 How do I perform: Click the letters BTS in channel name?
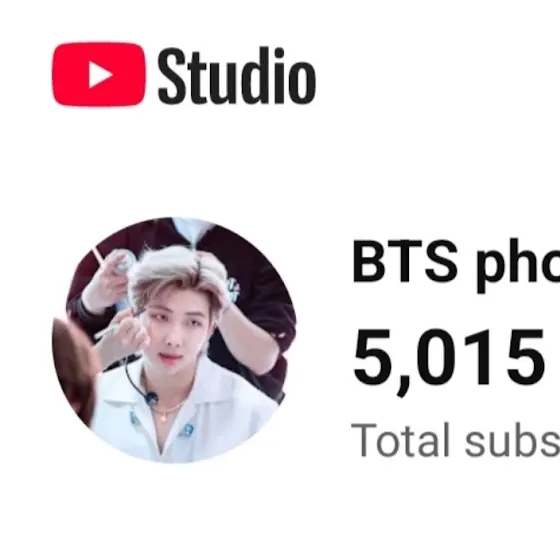pyautogui.click(x=405, y=261)
